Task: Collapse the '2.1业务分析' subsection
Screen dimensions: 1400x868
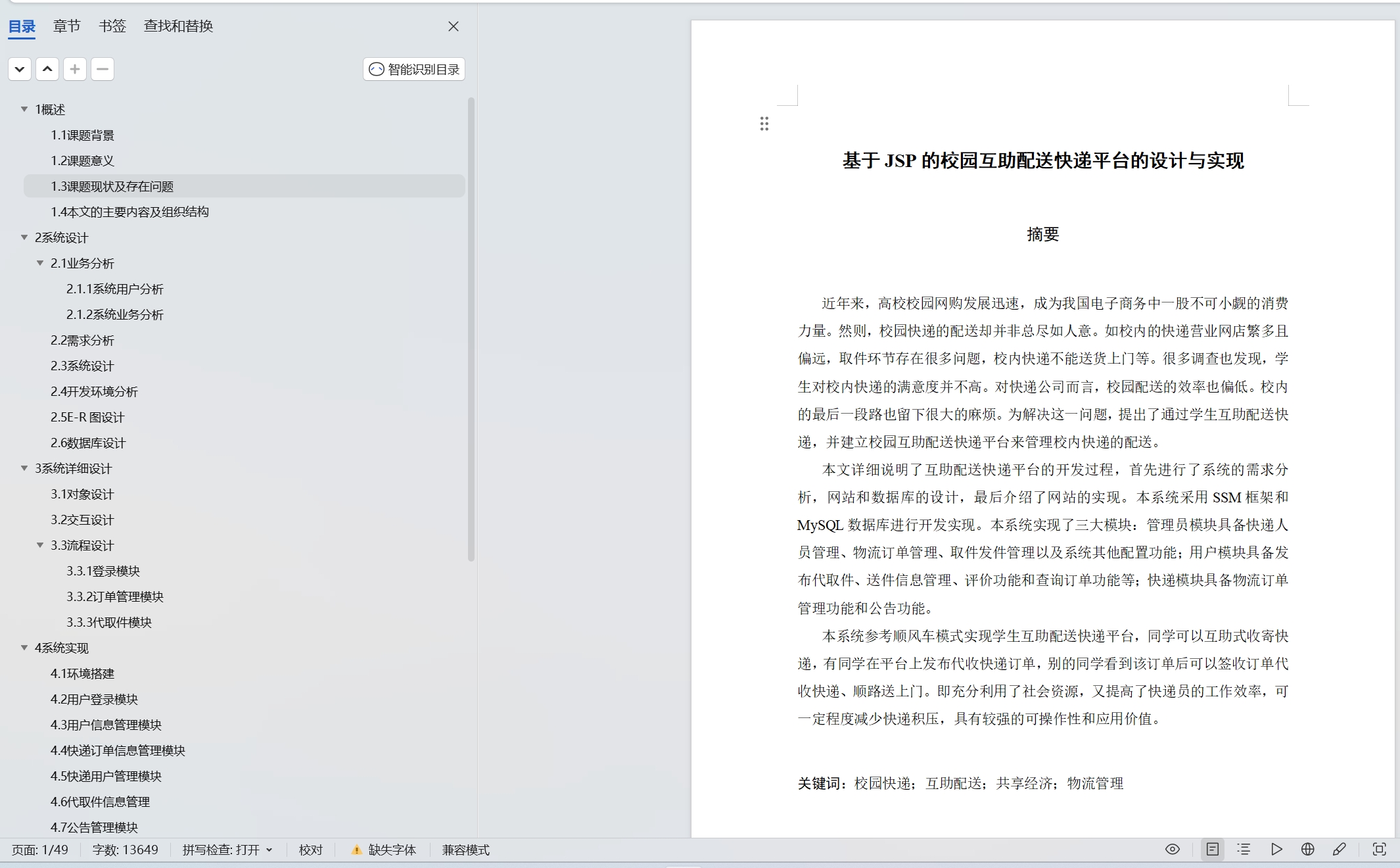Action: click(40, 263)
